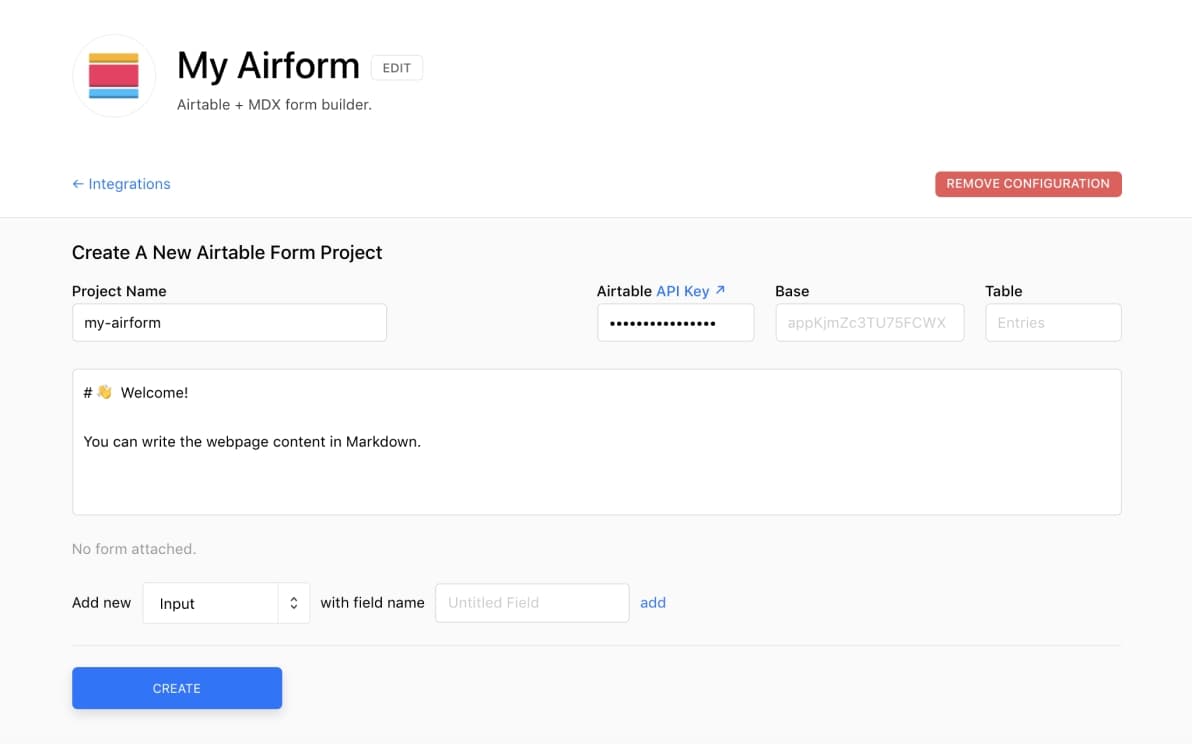Click into the Base ID input field

[869, 323]
